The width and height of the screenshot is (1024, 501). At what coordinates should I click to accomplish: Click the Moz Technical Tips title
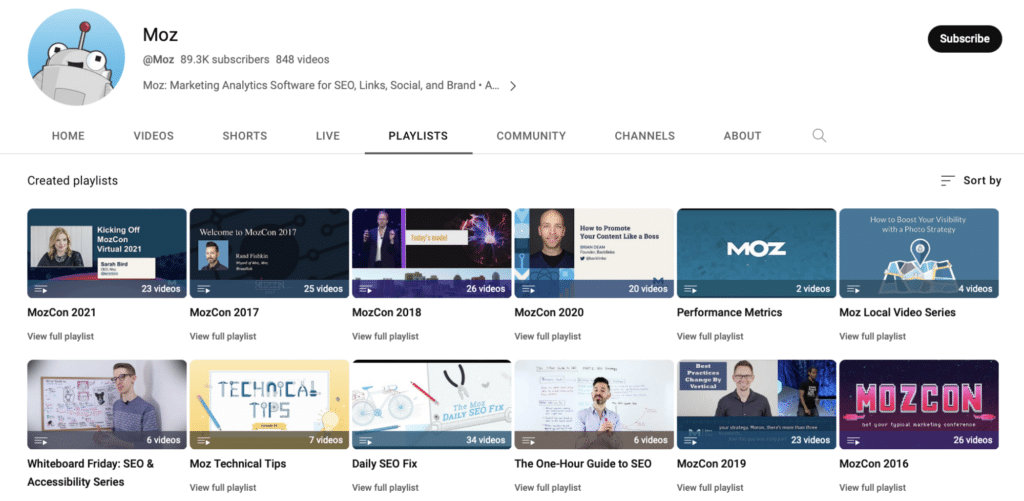pyautogui.click(x=238, y=464)
